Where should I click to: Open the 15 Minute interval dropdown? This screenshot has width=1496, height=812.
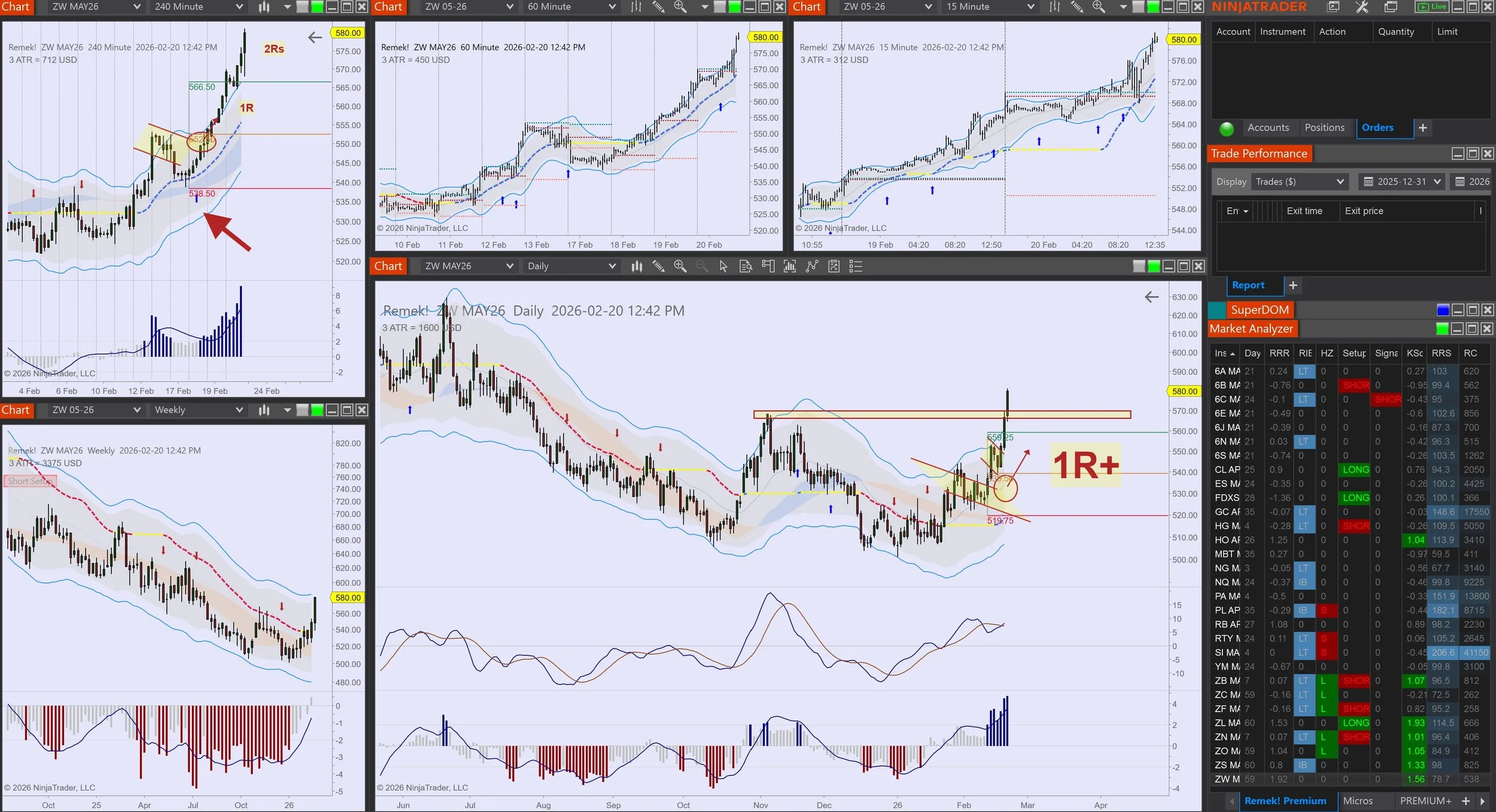[1030, 7]
